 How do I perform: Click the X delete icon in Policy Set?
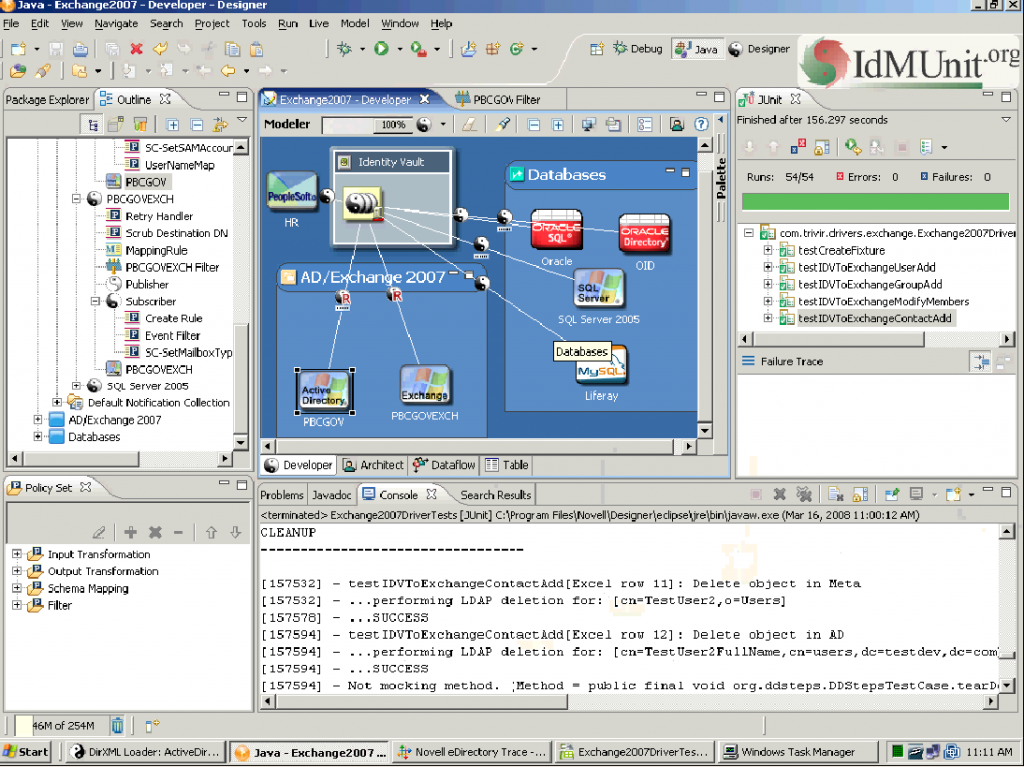click(155, 532)
